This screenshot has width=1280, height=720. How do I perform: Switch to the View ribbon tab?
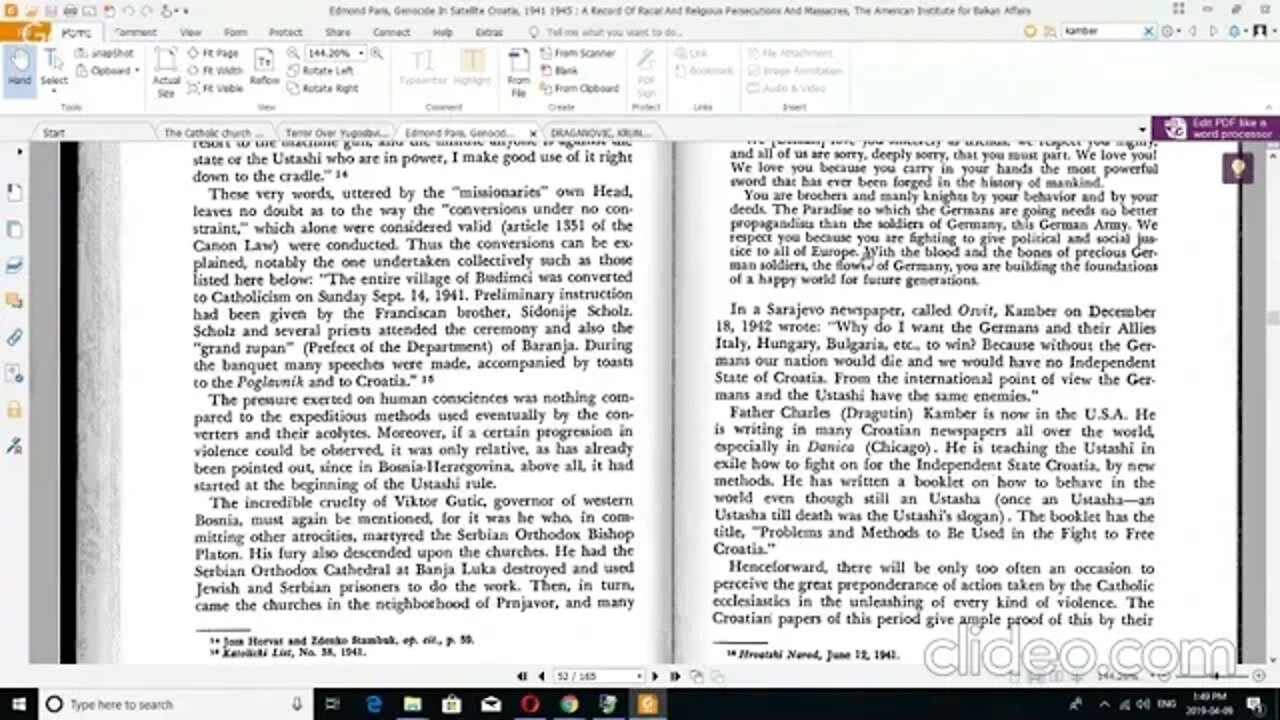190,32
